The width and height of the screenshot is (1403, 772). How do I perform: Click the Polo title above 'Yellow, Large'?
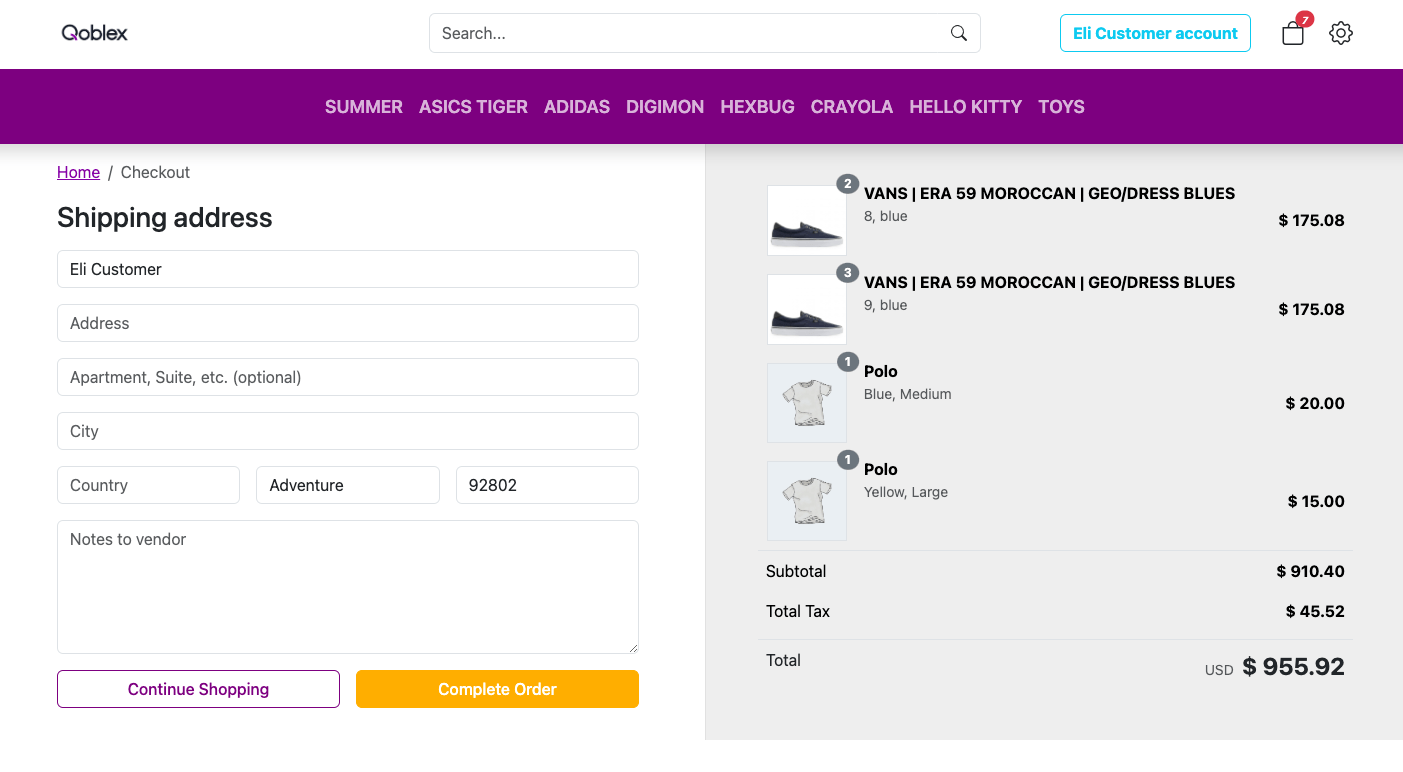coord(881,469)
